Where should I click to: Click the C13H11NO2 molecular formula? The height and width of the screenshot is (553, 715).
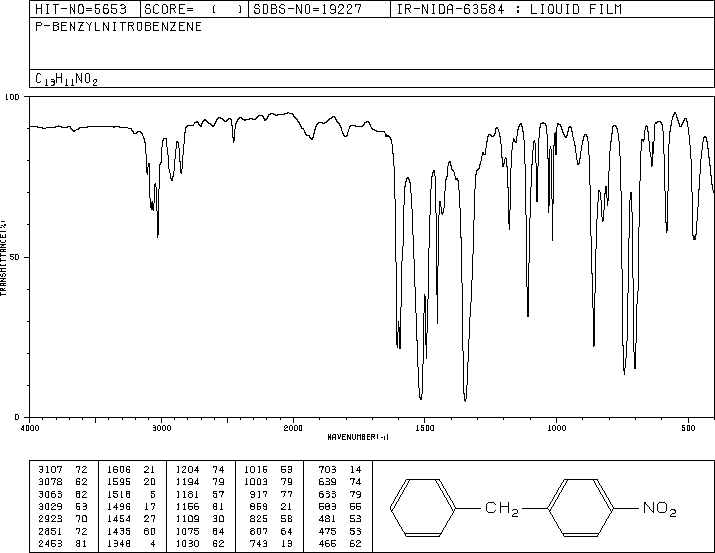(x=66, y=79)
